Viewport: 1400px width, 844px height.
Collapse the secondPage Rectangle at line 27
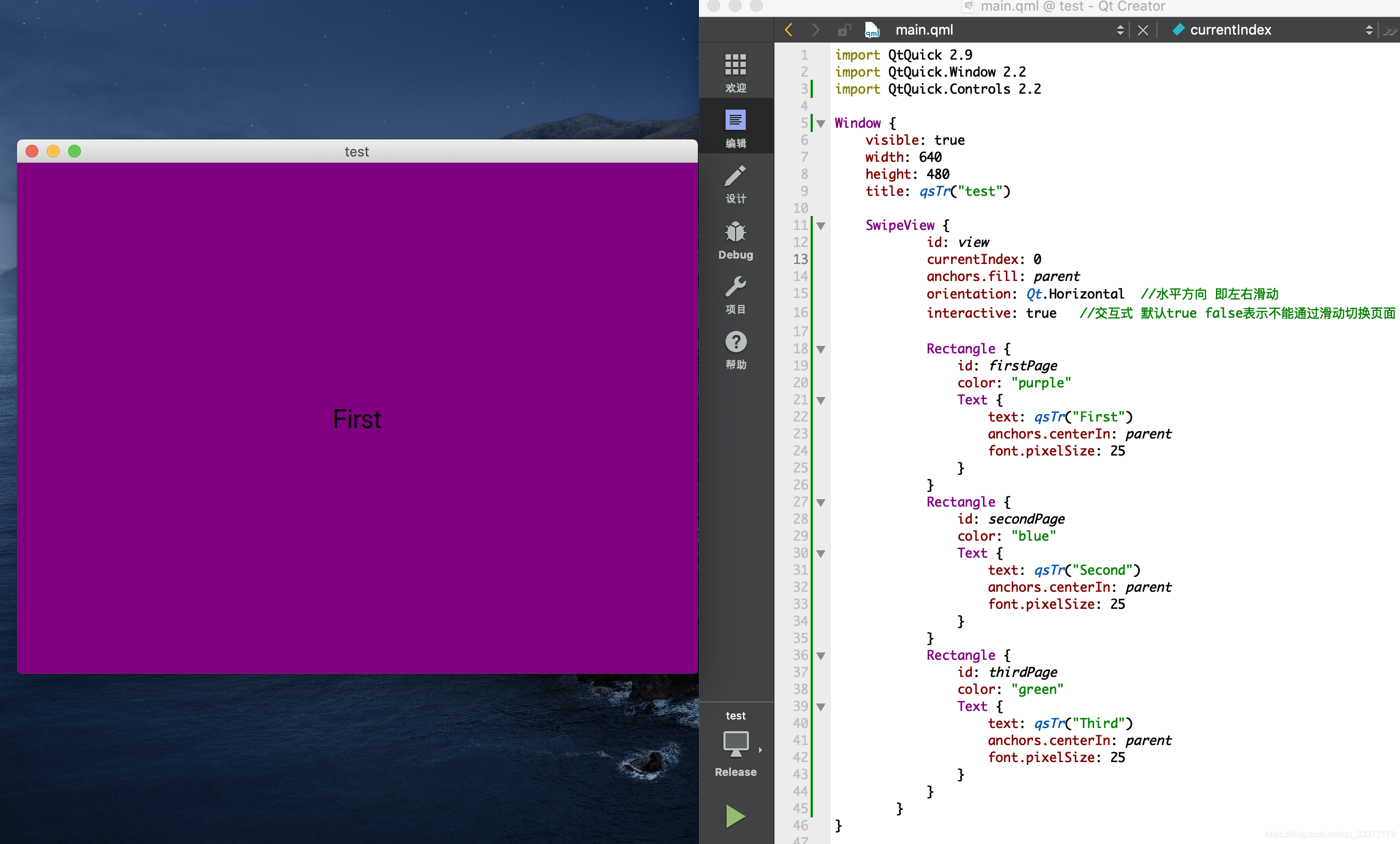[820, 502]
